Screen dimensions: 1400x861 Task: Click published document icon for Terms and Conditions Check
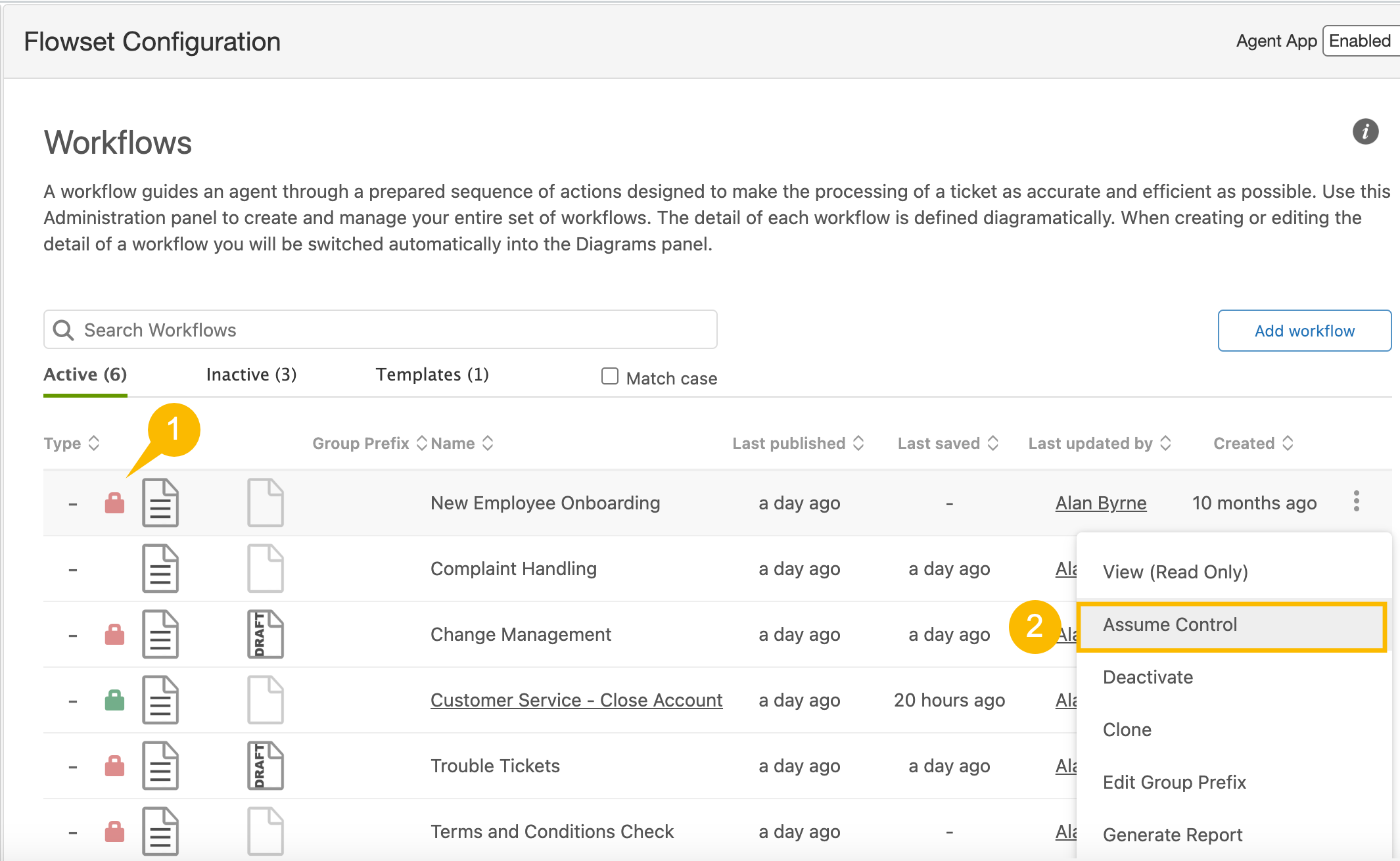(160, 831)
